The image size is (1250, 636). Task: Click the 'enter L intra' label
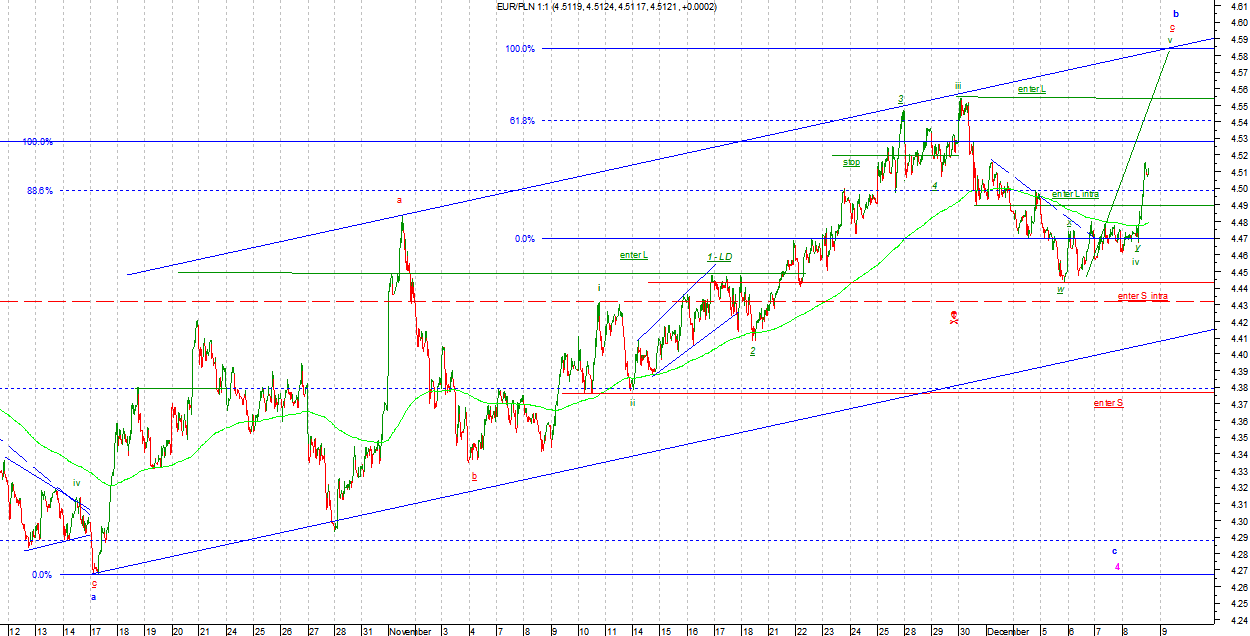(x=1076, y=194)
